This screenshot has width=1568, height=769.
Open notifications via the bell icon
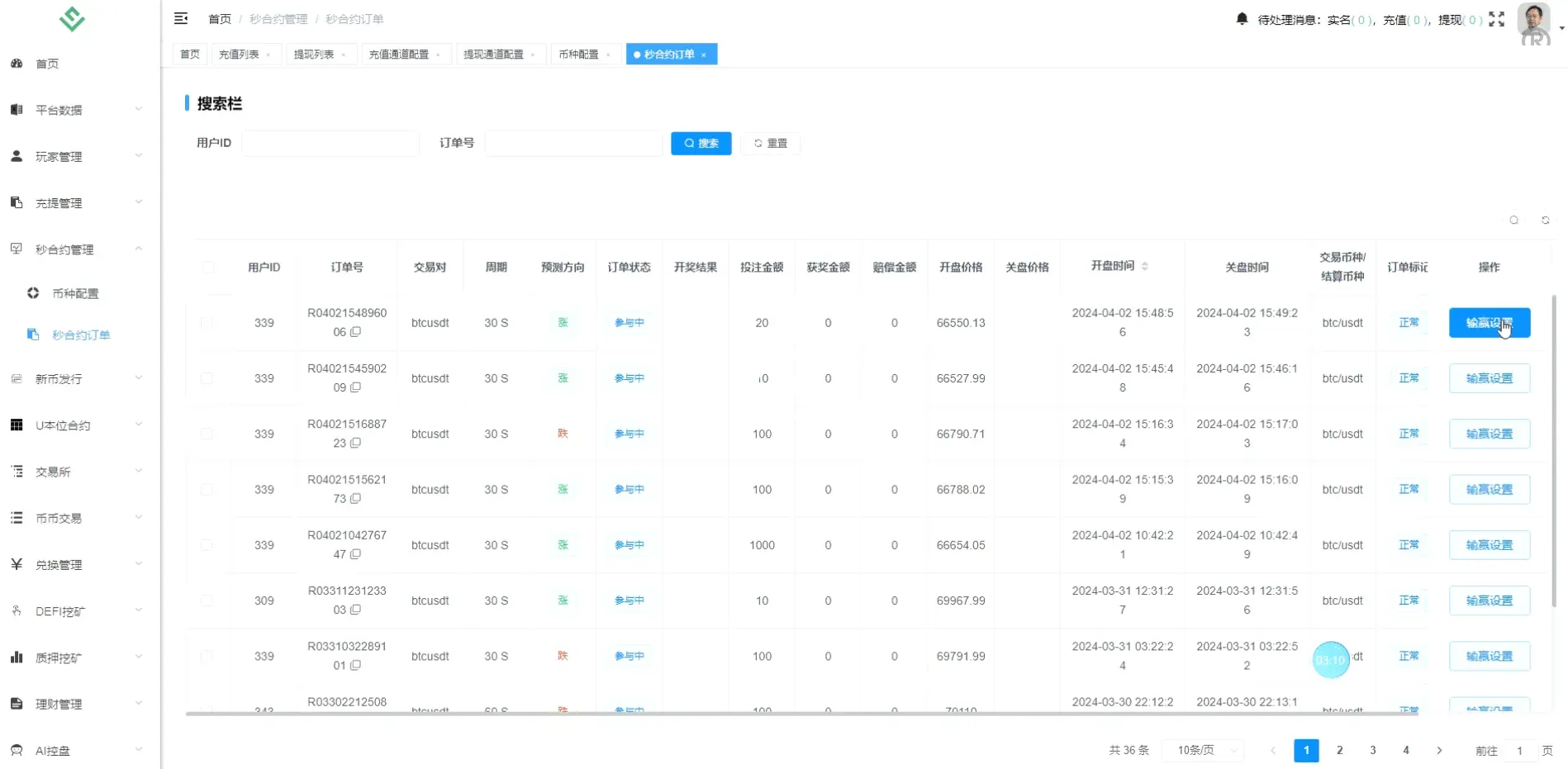[1242, 18]
